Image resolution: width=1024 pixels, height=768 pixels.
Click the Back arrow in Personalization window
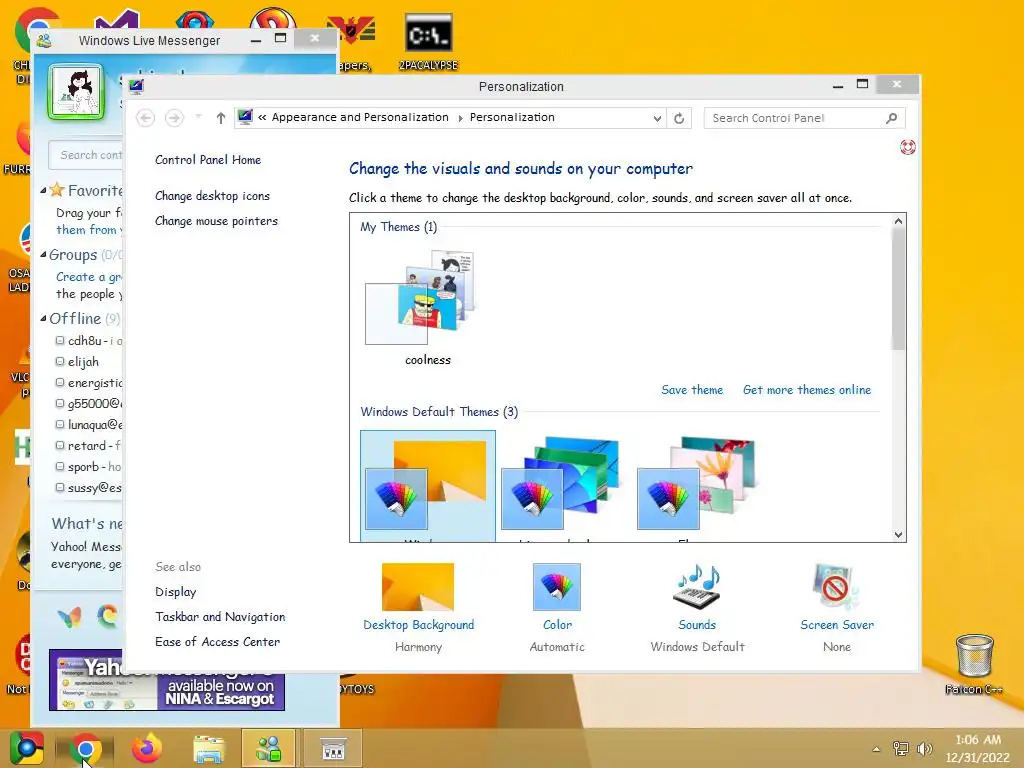click(146, 118)
